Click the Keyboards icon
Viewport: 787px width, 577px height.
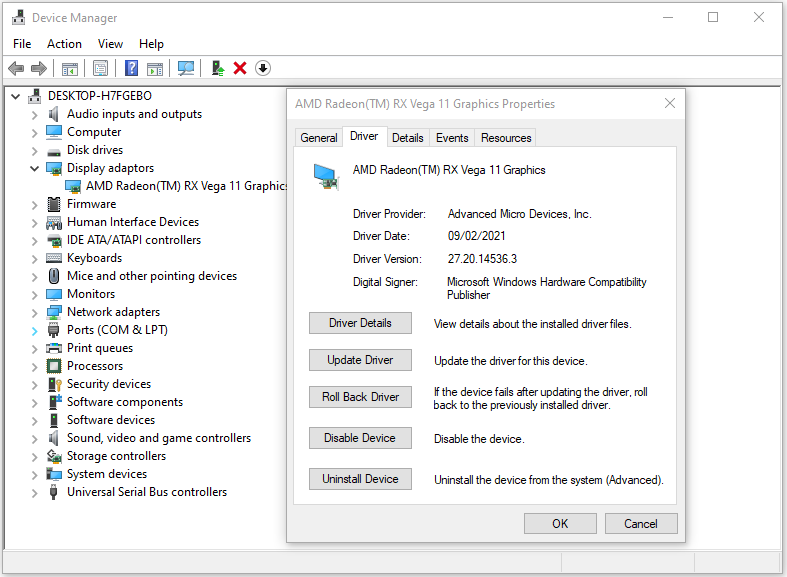coord(54,258)
